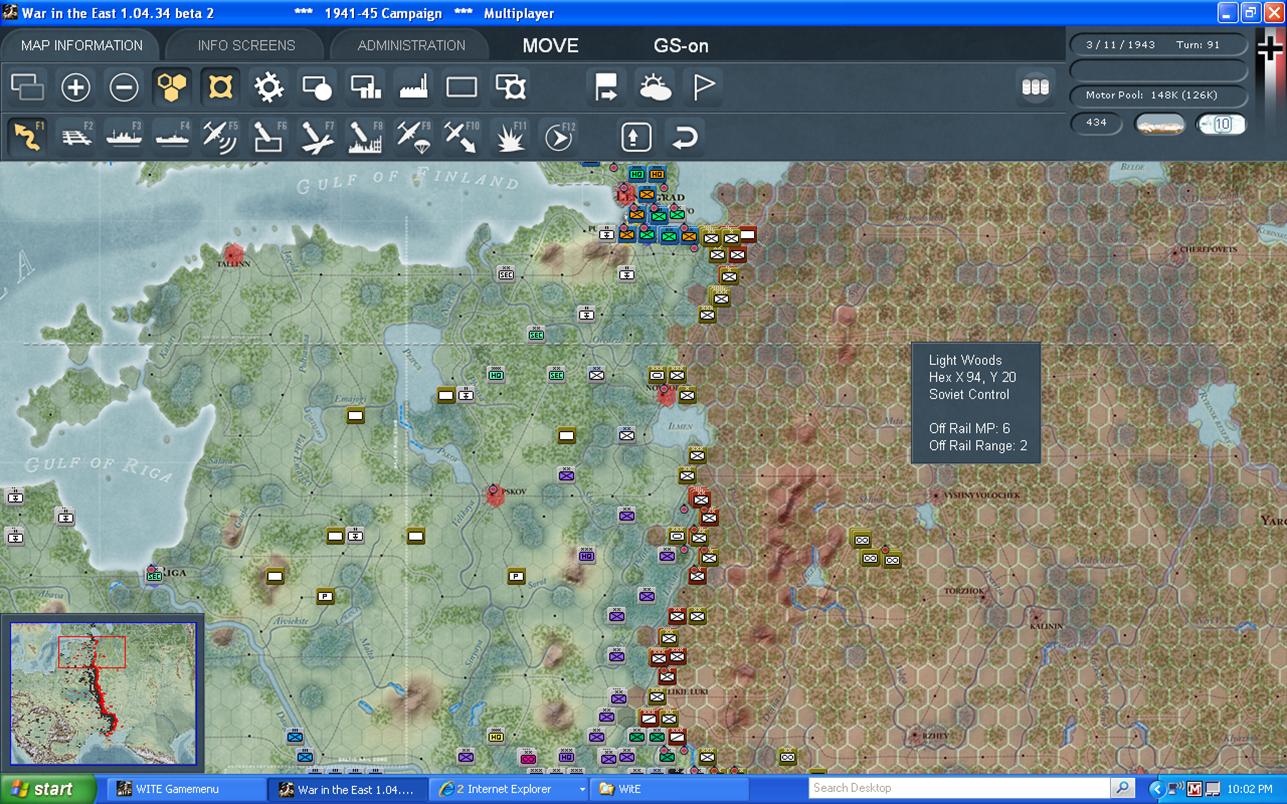Toggle the yellow hex grid display
The height and width of the screenshot is (804, 1287).
(172, 87)
